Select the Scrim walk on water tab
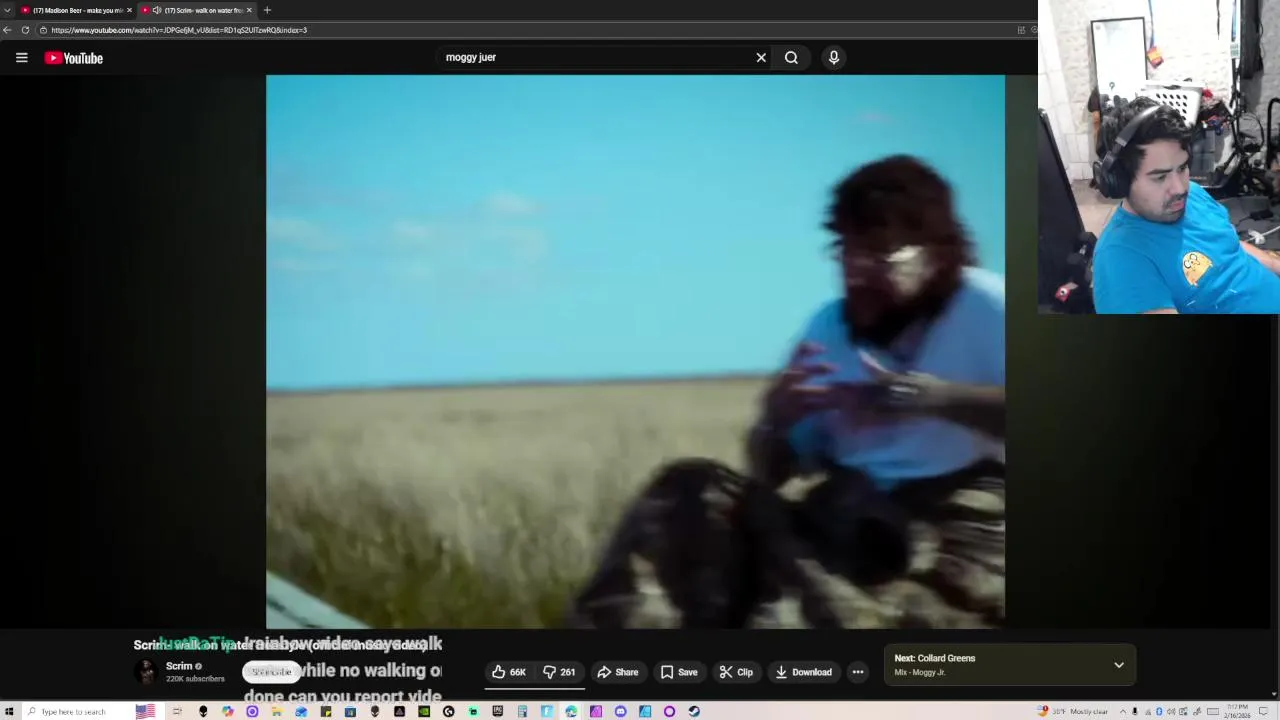The image size is (1280, 720). [196, 10]
